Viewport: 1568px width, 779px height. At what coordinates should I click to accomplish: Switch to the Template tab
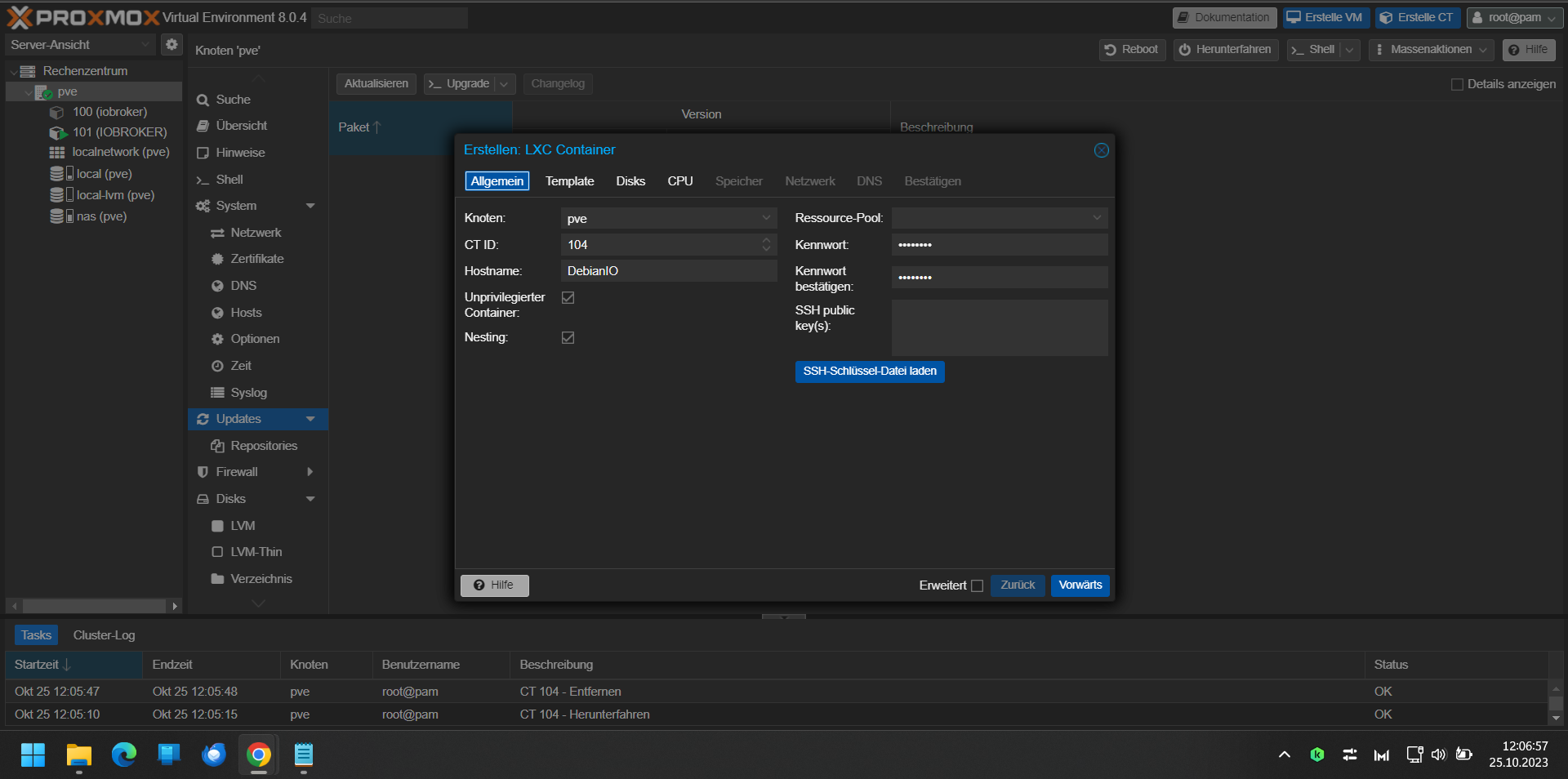[x=570, y=181]
